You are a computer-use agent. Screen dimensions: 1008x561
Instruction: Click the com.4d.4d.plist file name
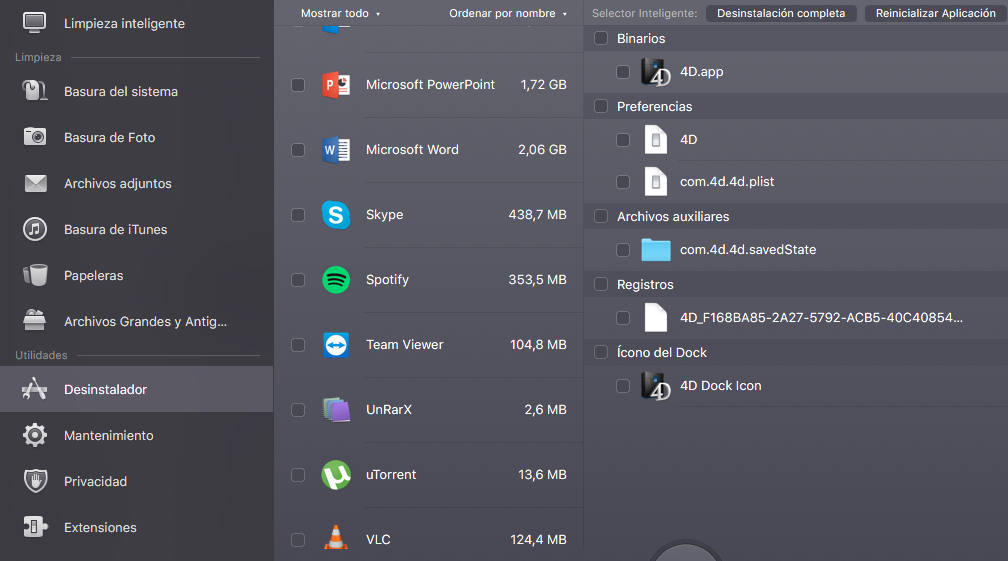727,182
